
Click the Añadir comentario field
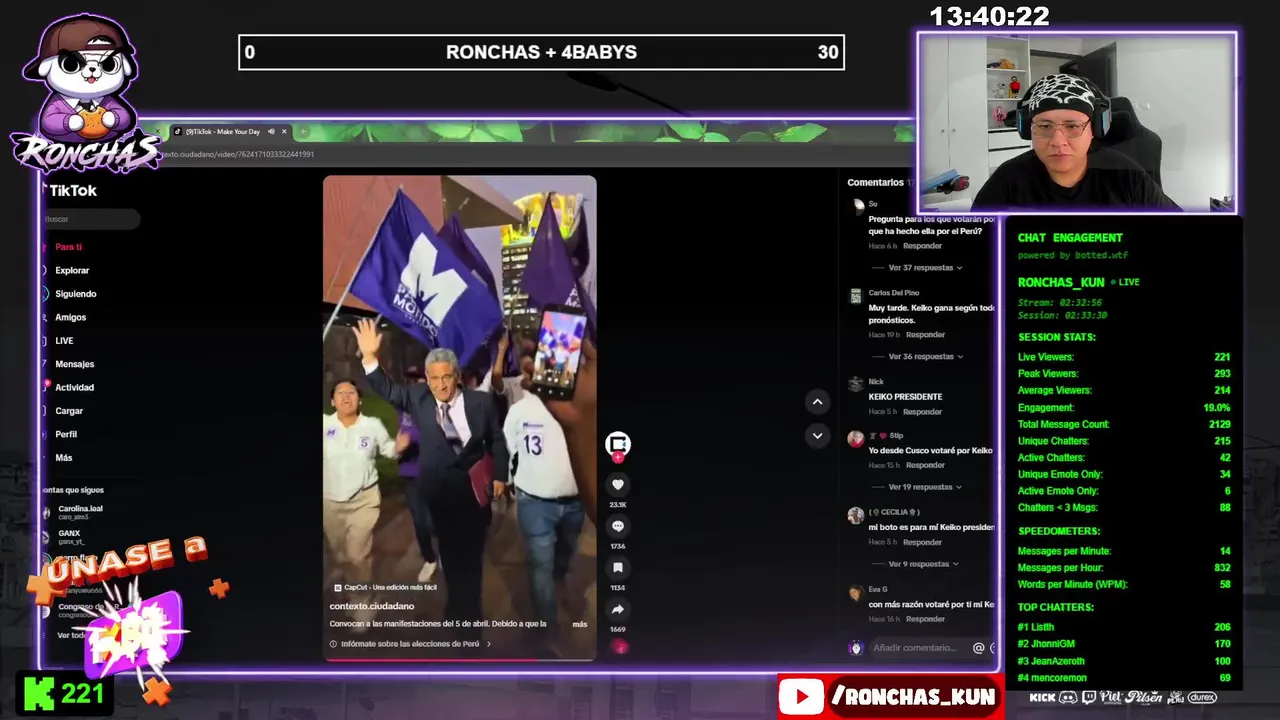(915, 648)
